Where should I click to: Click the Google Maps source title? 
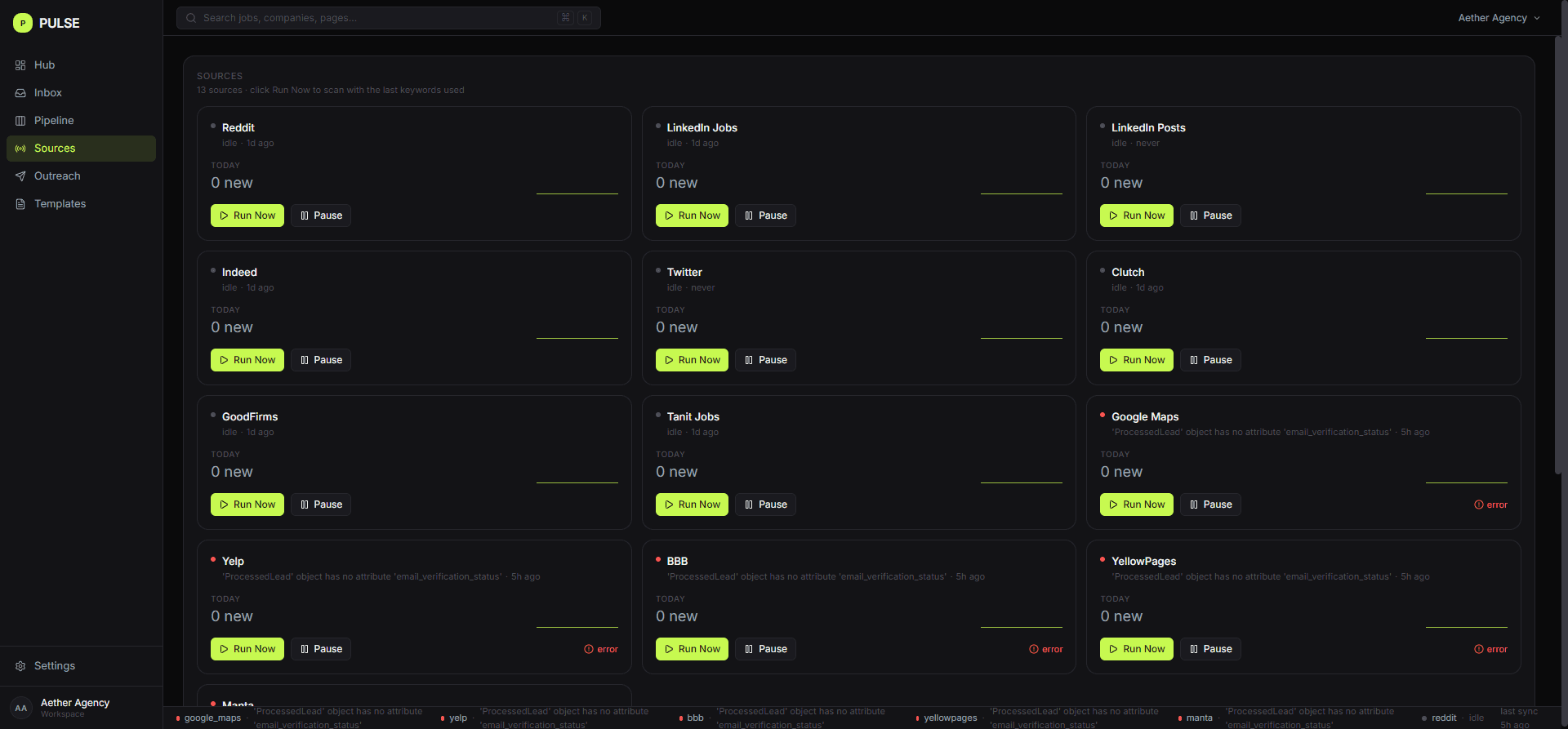pyautogui.click(x=1145, y=416)
